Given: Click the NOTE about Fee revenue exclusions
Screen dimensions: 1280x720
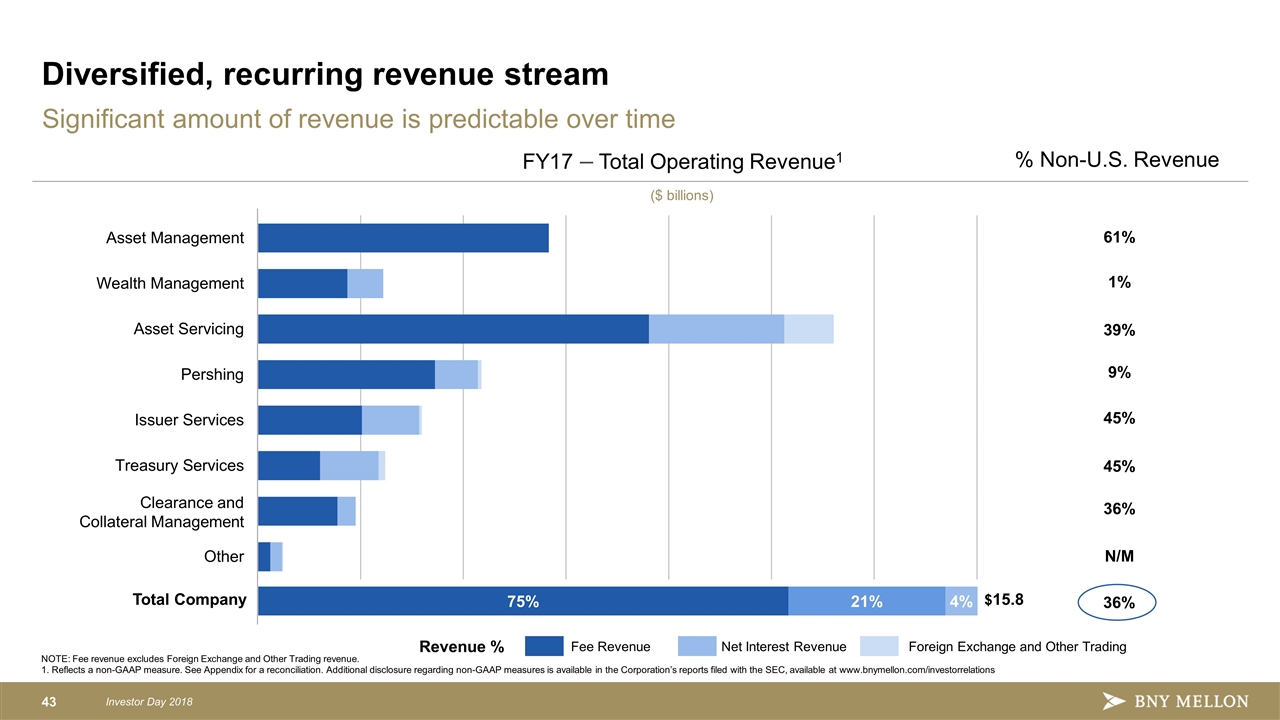Looking at the screenshot, I should pyautogui.click(x=198, y=659).
